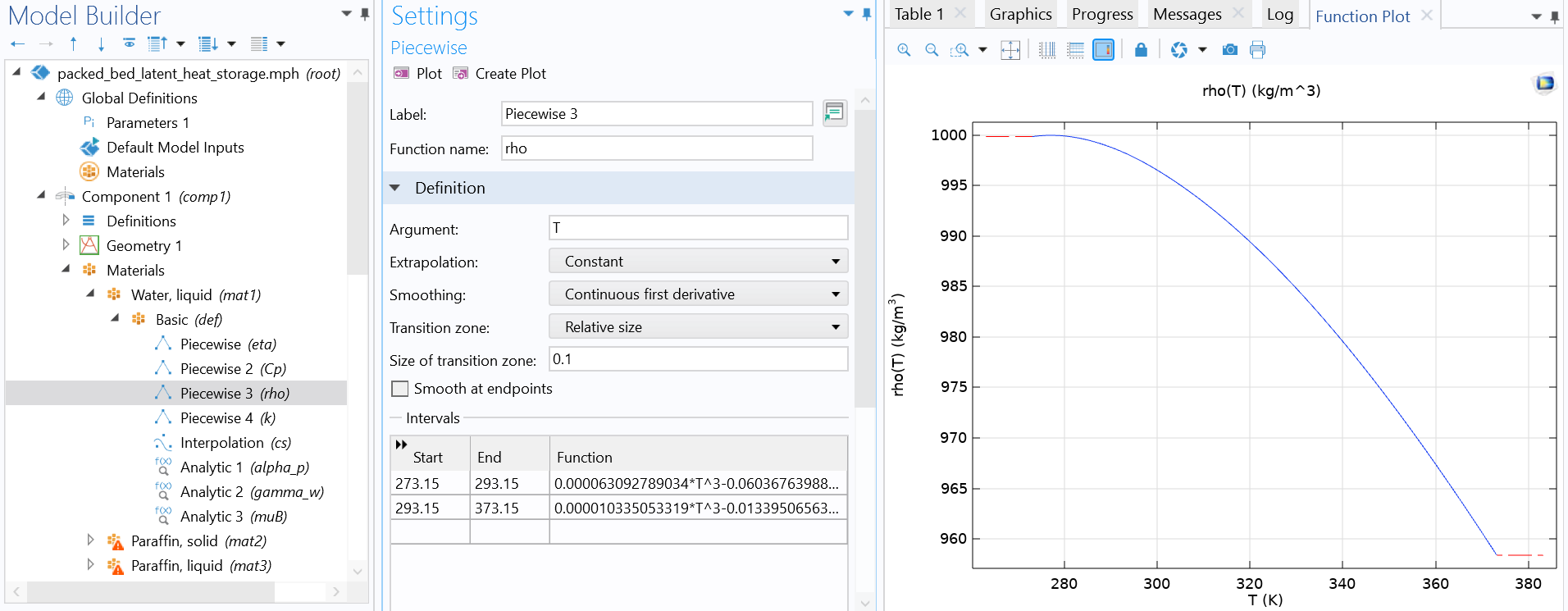Click the Zoom In icon in the plot toolbar
Screen dimensions: 1568x611
904,50
